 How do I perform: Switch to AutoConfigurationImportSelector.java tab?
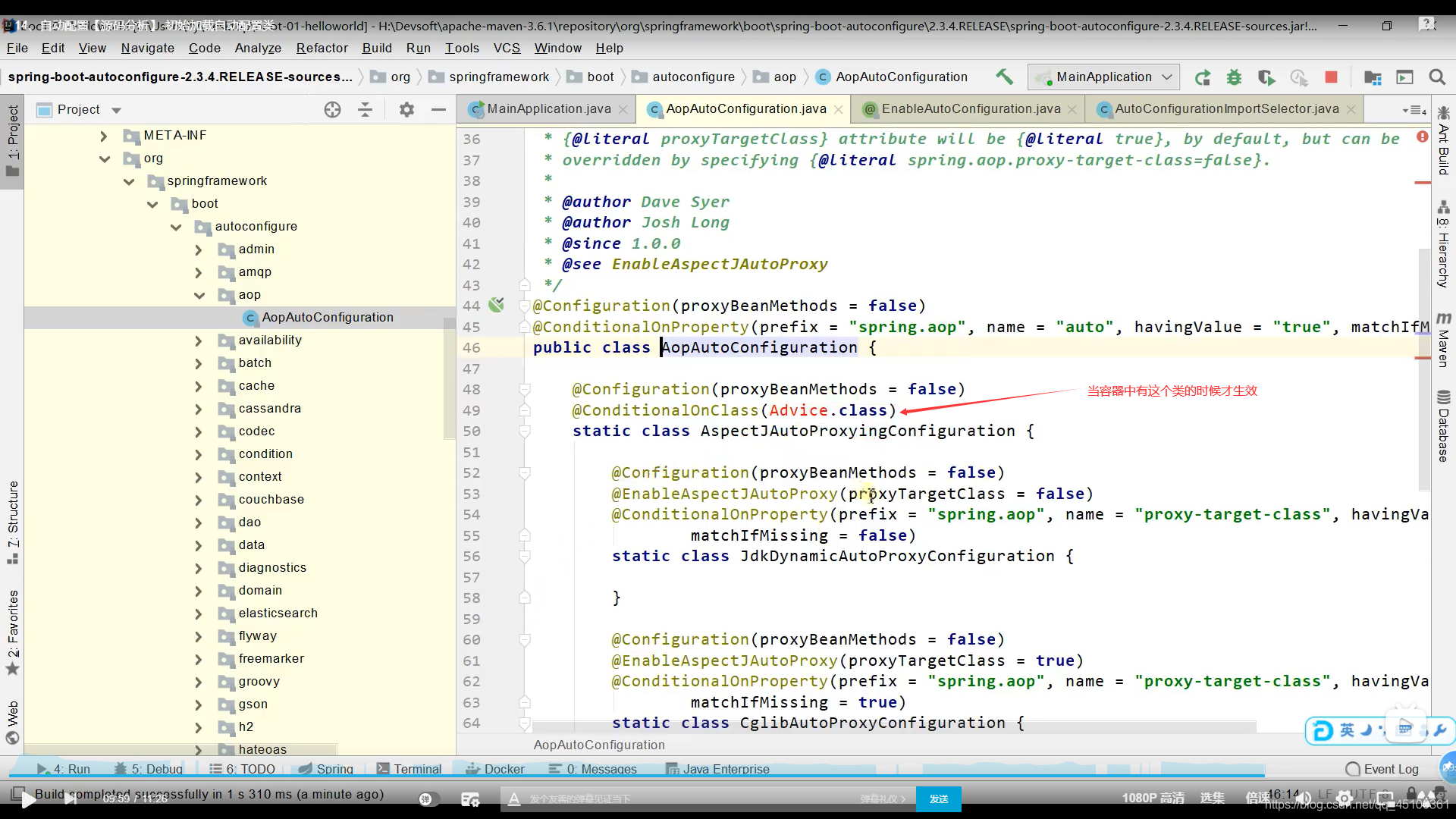click(x=1226, y=109)
